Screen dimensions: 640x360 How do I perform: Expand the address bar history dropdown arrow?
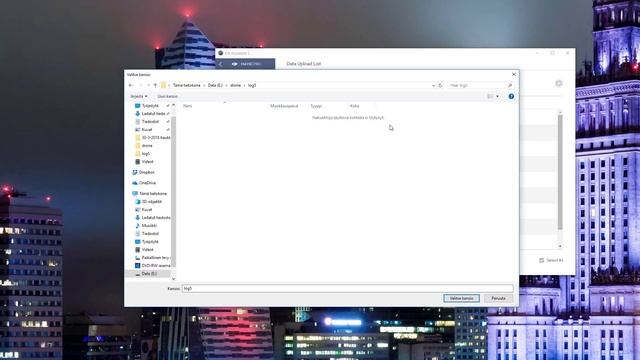[x=433, y=85]
